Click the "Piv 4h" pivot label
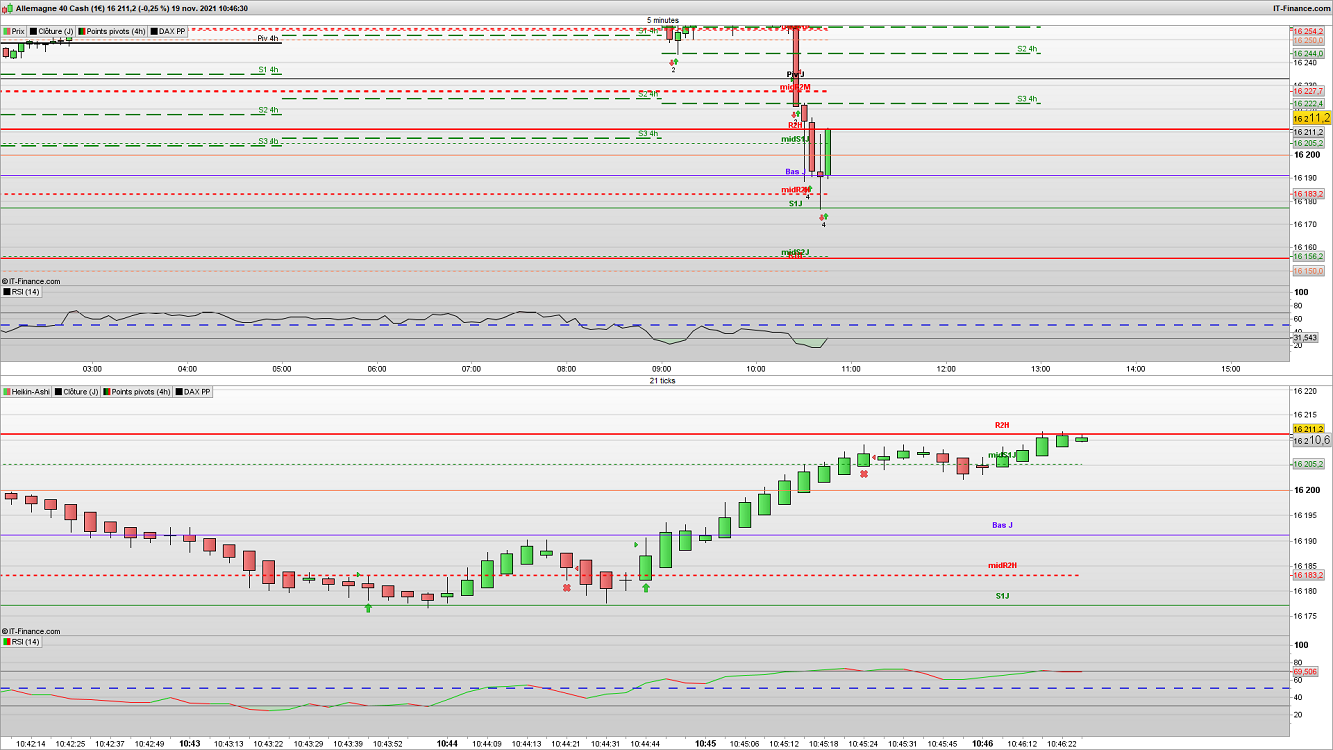This screenshot has height=750, width=1333. 268,38
